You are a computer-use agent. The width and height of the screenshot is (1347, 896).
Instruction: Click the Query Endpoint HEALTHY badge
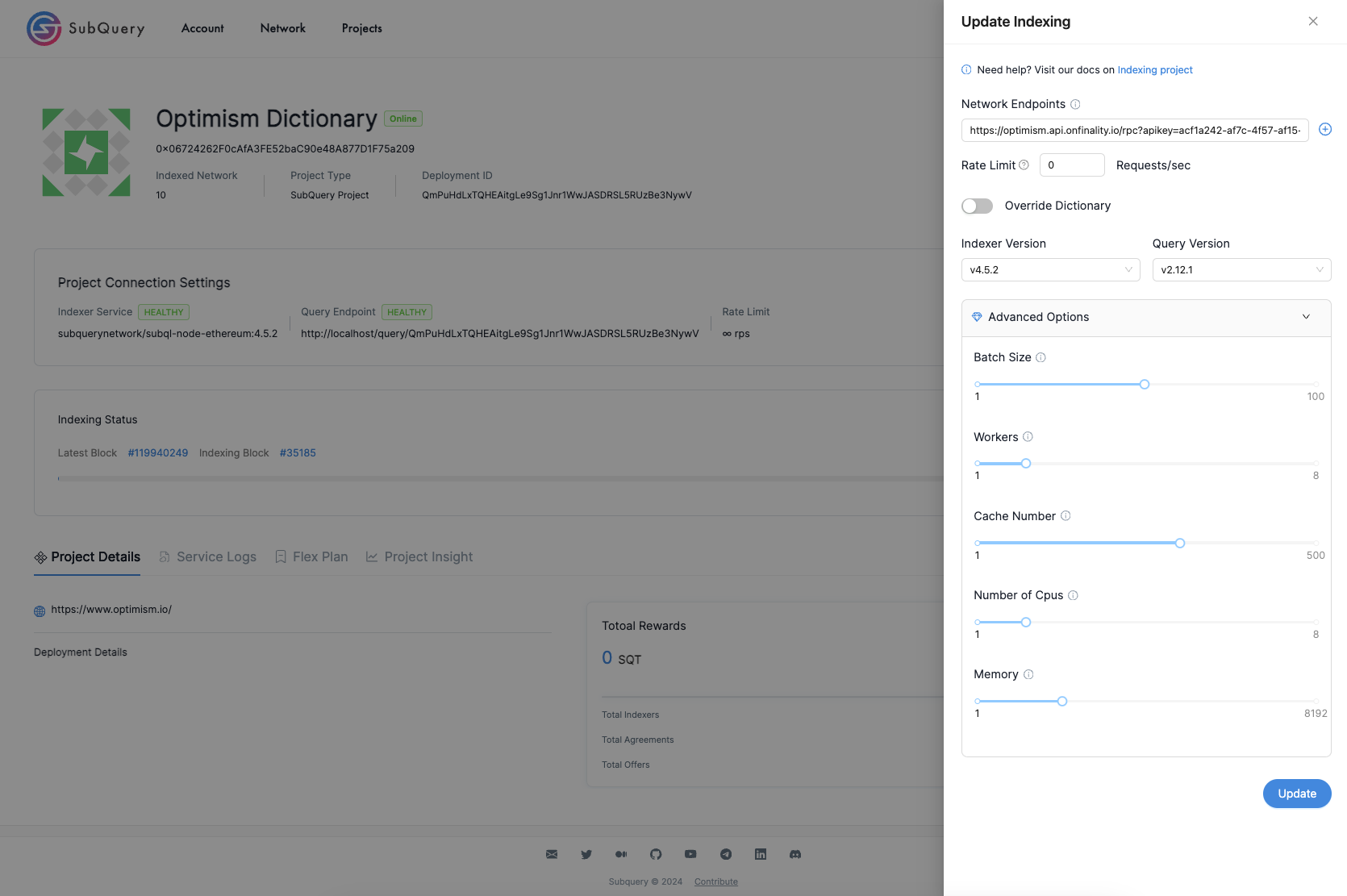[407, 312]
